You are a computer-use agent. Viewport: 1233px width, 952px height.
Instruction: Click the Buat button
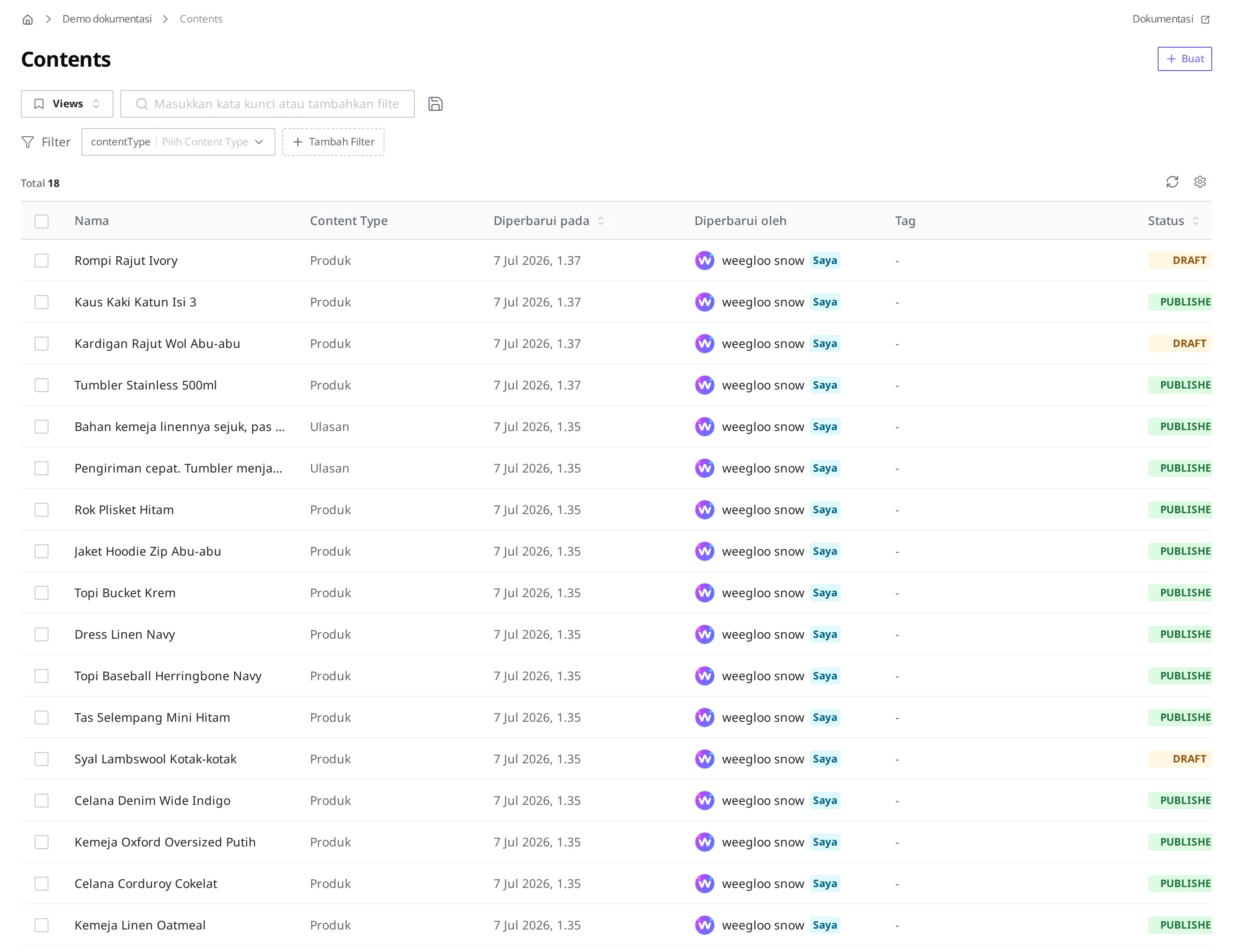click(x=1185, y=59)
